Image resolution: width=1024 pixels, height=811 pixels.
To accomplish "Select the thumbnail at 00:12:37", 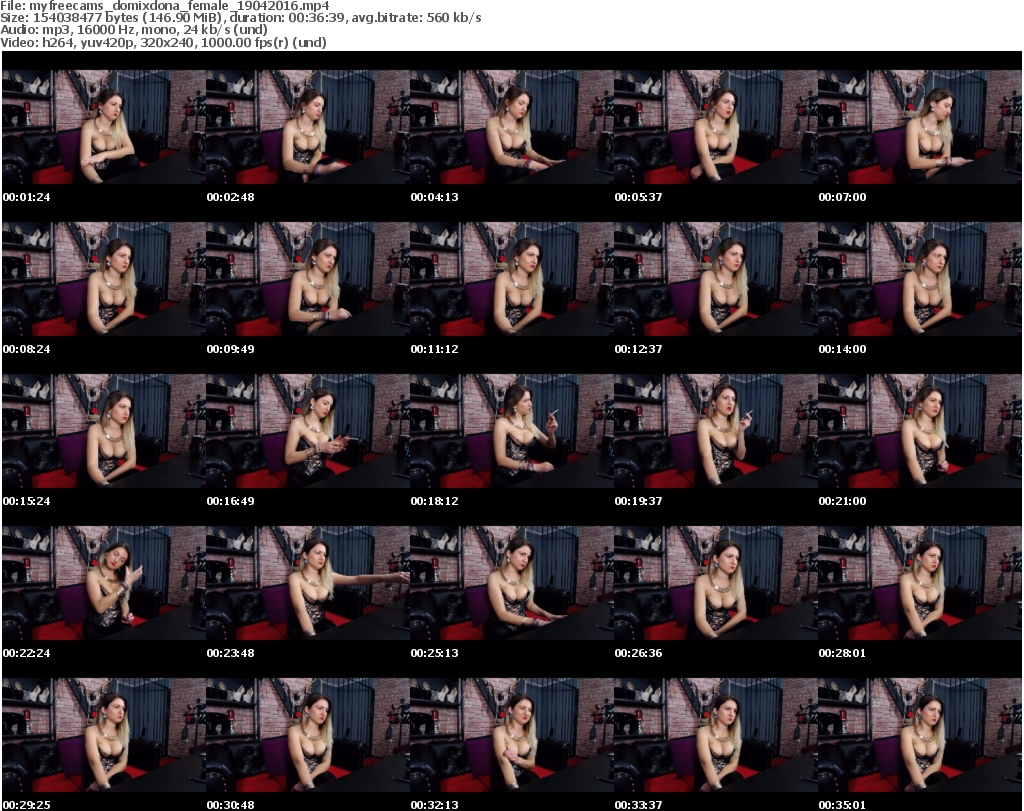I will 716,279.
